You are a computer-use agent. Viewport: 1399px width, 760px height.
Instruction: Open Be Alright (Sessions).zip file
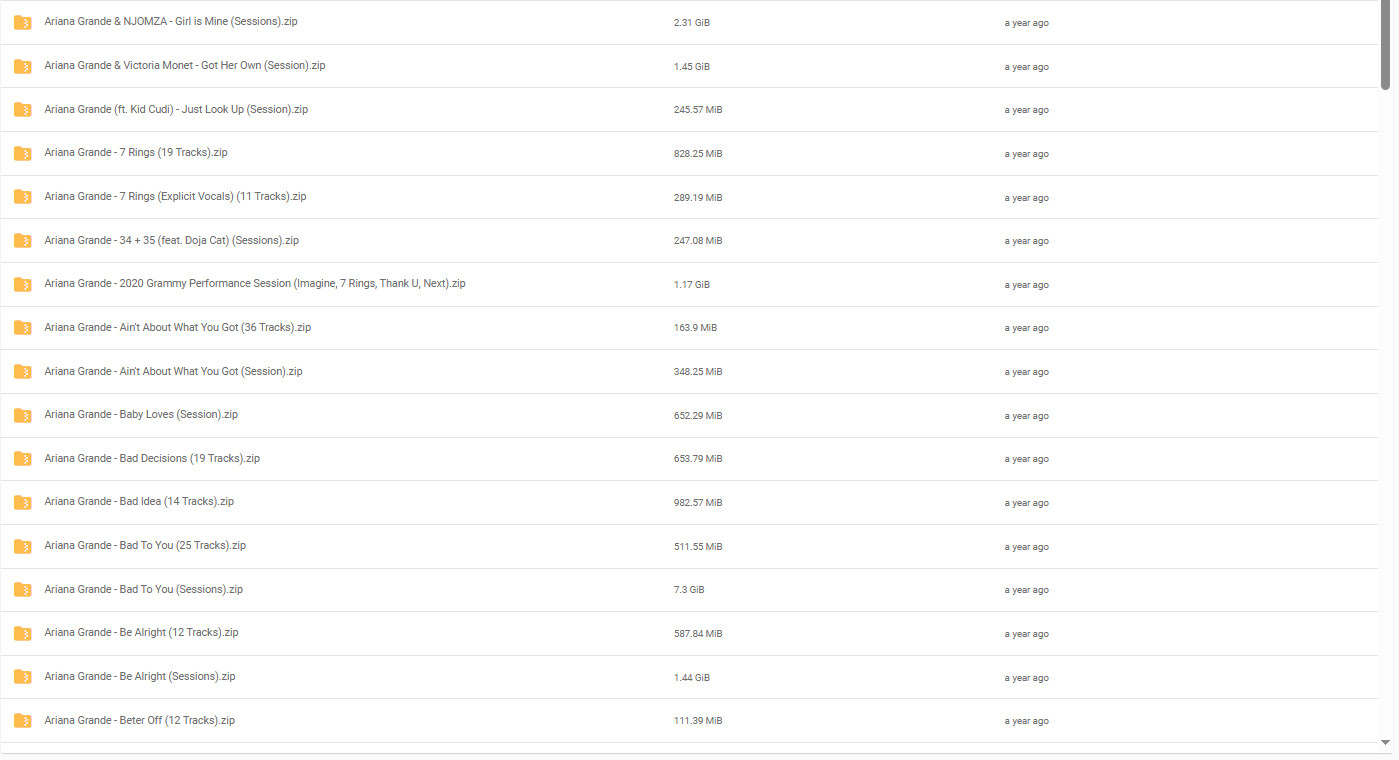140,676
